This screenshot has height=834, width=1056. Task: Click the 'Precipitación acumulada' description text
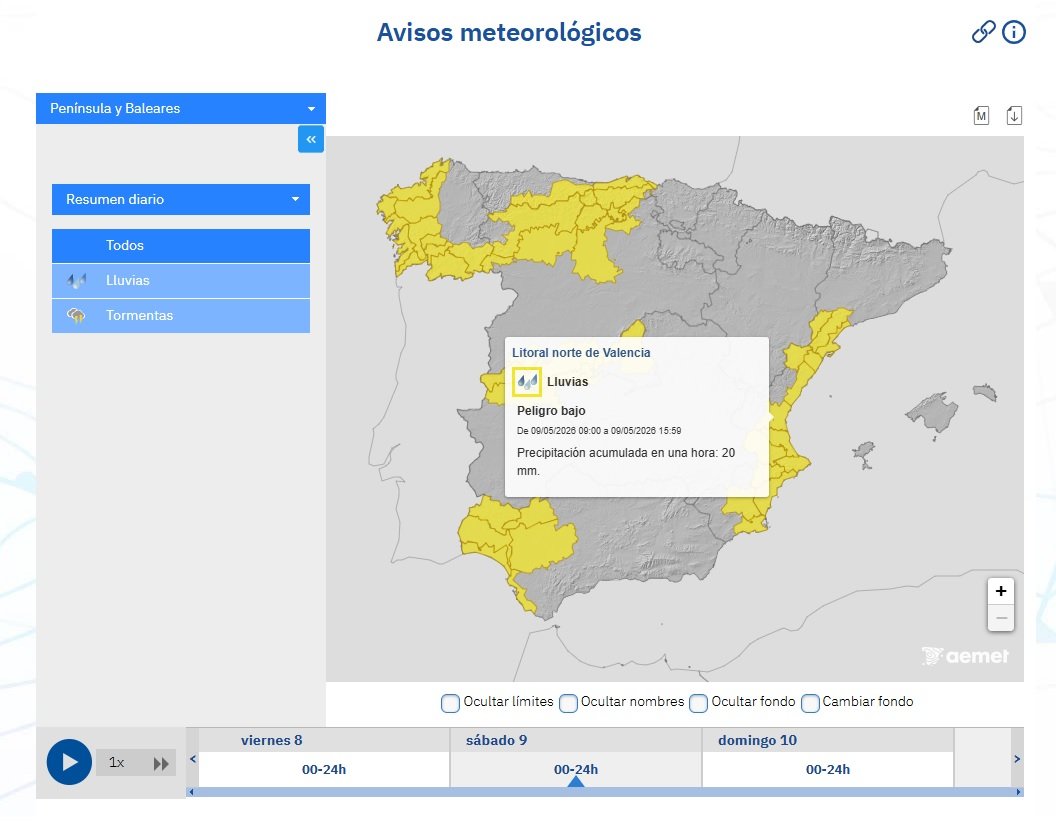626,461
